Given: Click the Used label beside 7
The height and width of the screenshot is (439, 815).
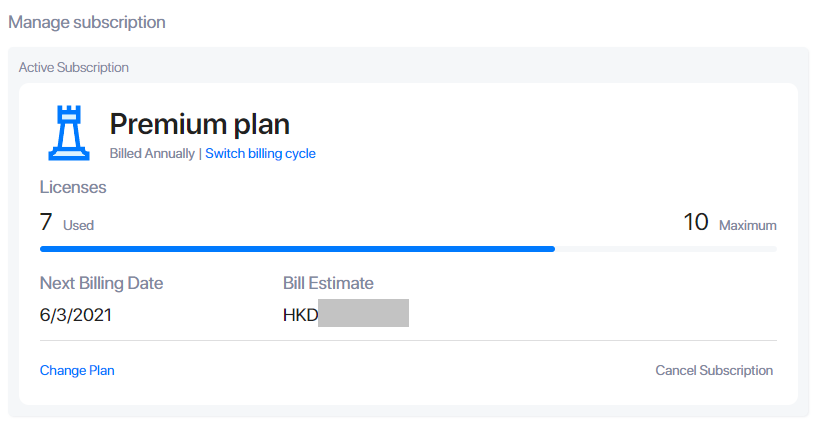Looking at the screenshot, I should coord(78,225).
